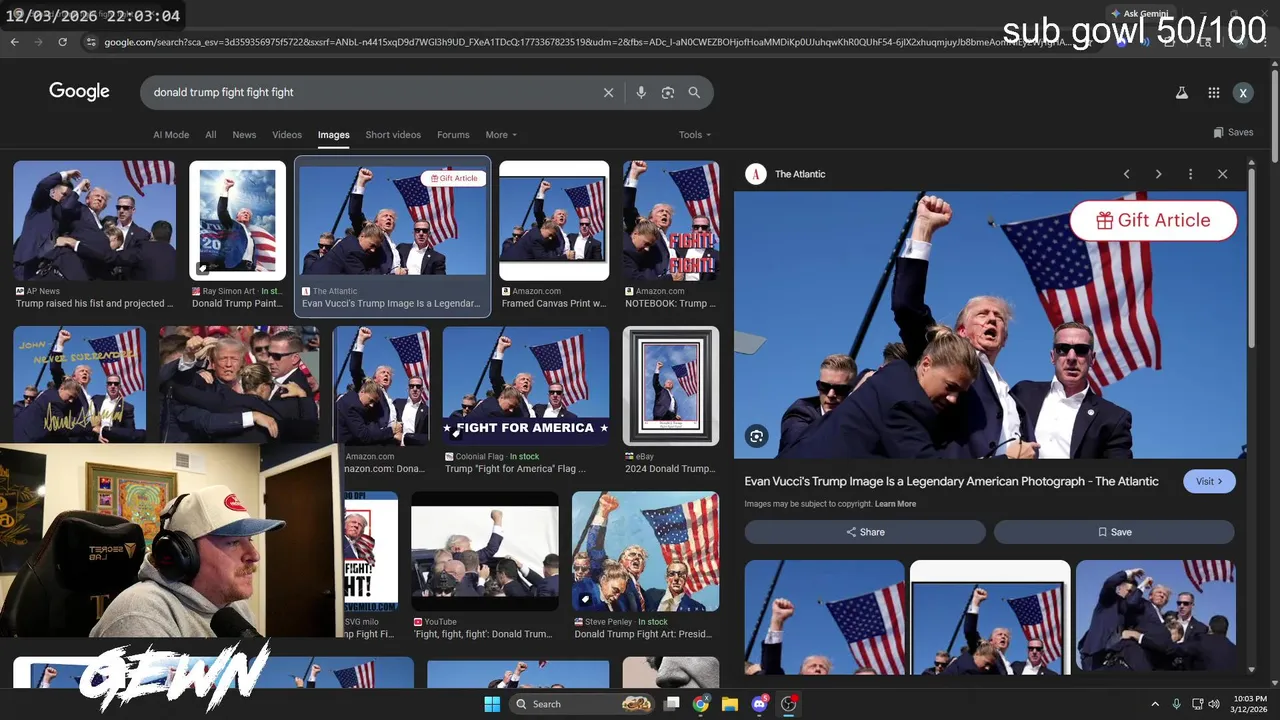This screenshot has height=720, width=1280.
Task: Open clock showing 10:03 PM
Action: click(1249, 704)
